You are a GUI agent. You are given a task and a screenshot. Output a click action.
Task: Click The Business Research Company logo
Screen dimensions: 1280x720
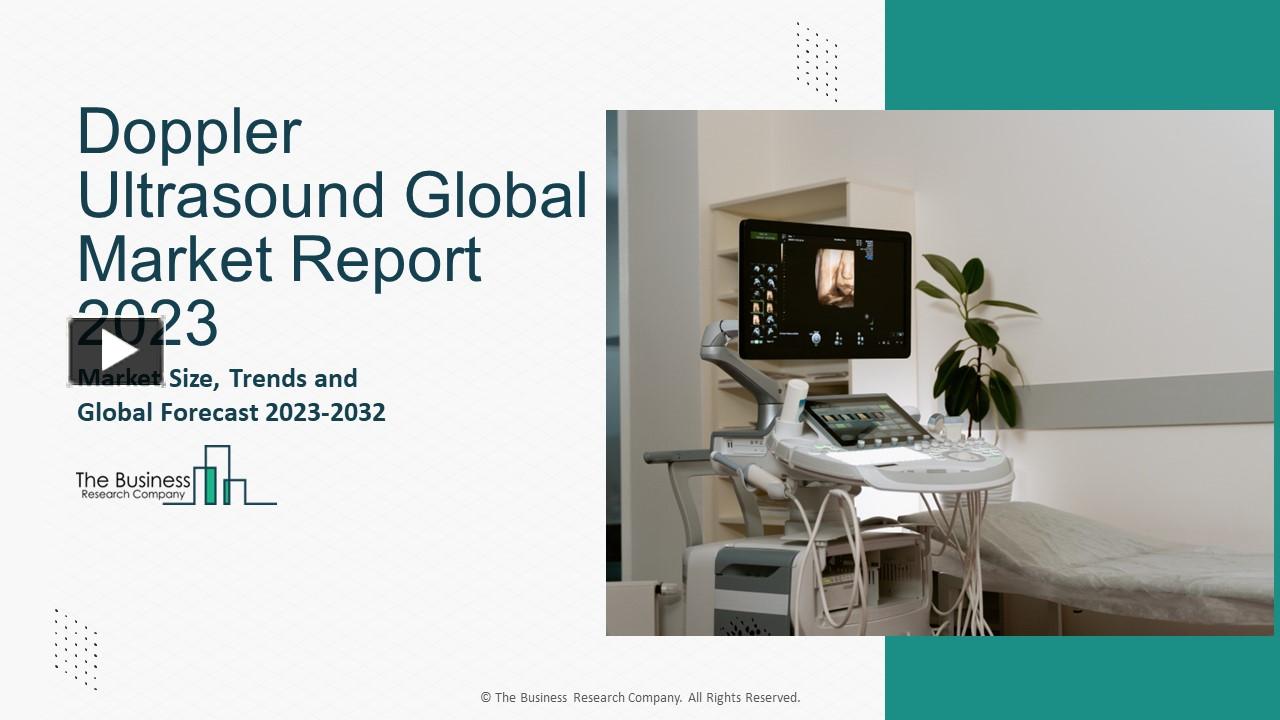[x=175, y=482]
